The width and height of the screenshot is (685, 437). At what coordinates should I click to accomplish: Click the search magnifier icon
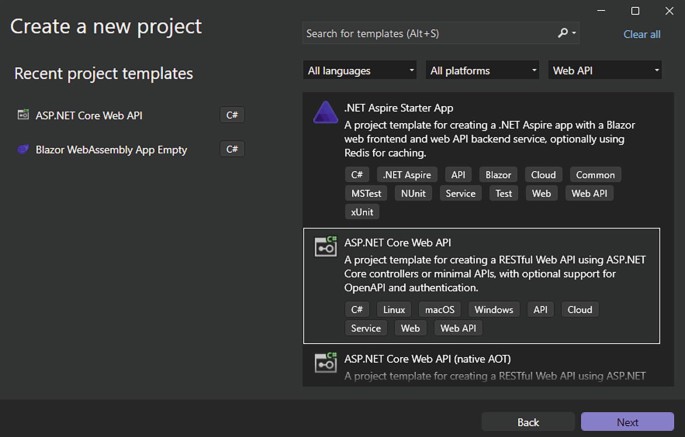coord(563,33)
